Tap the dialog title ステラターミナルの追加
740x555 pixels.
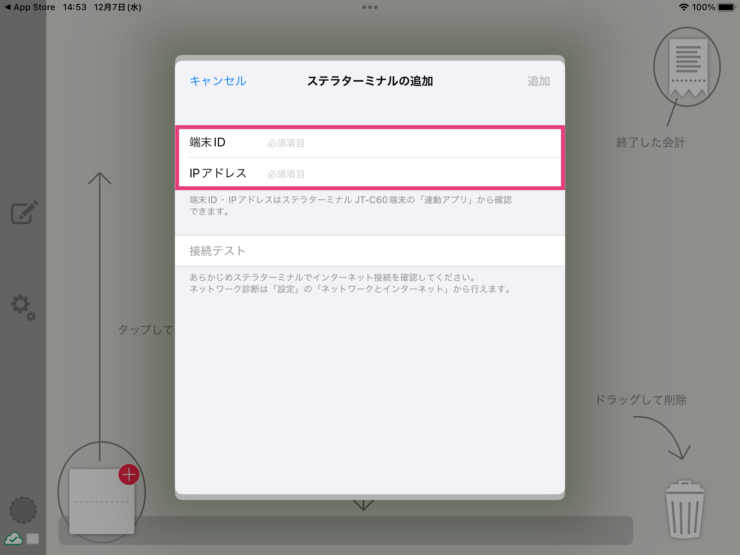(370, 81)
